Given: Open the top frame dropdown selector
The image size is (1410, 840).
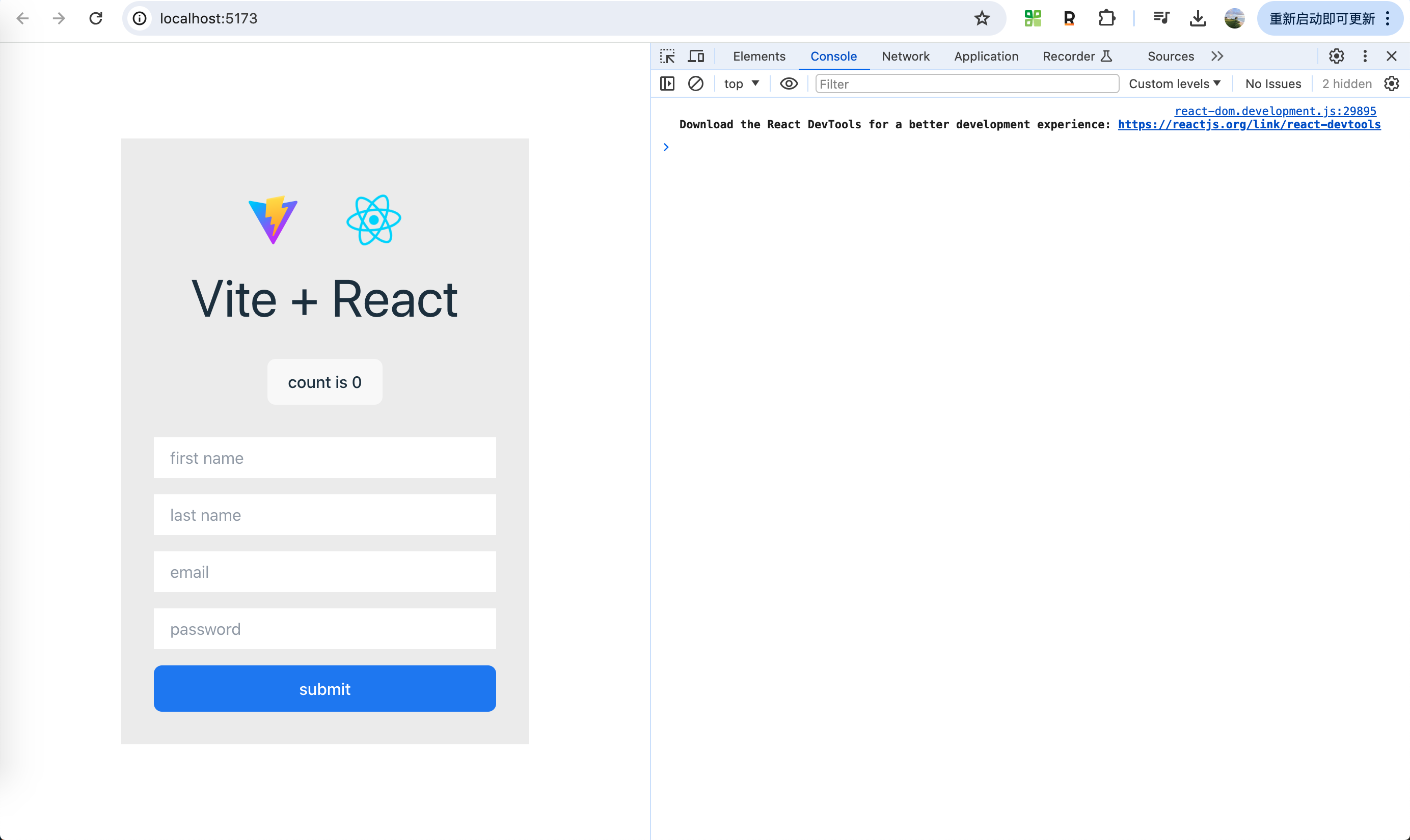Looking at the screenshot, I should pyautogui.click(x=741, y=83).
